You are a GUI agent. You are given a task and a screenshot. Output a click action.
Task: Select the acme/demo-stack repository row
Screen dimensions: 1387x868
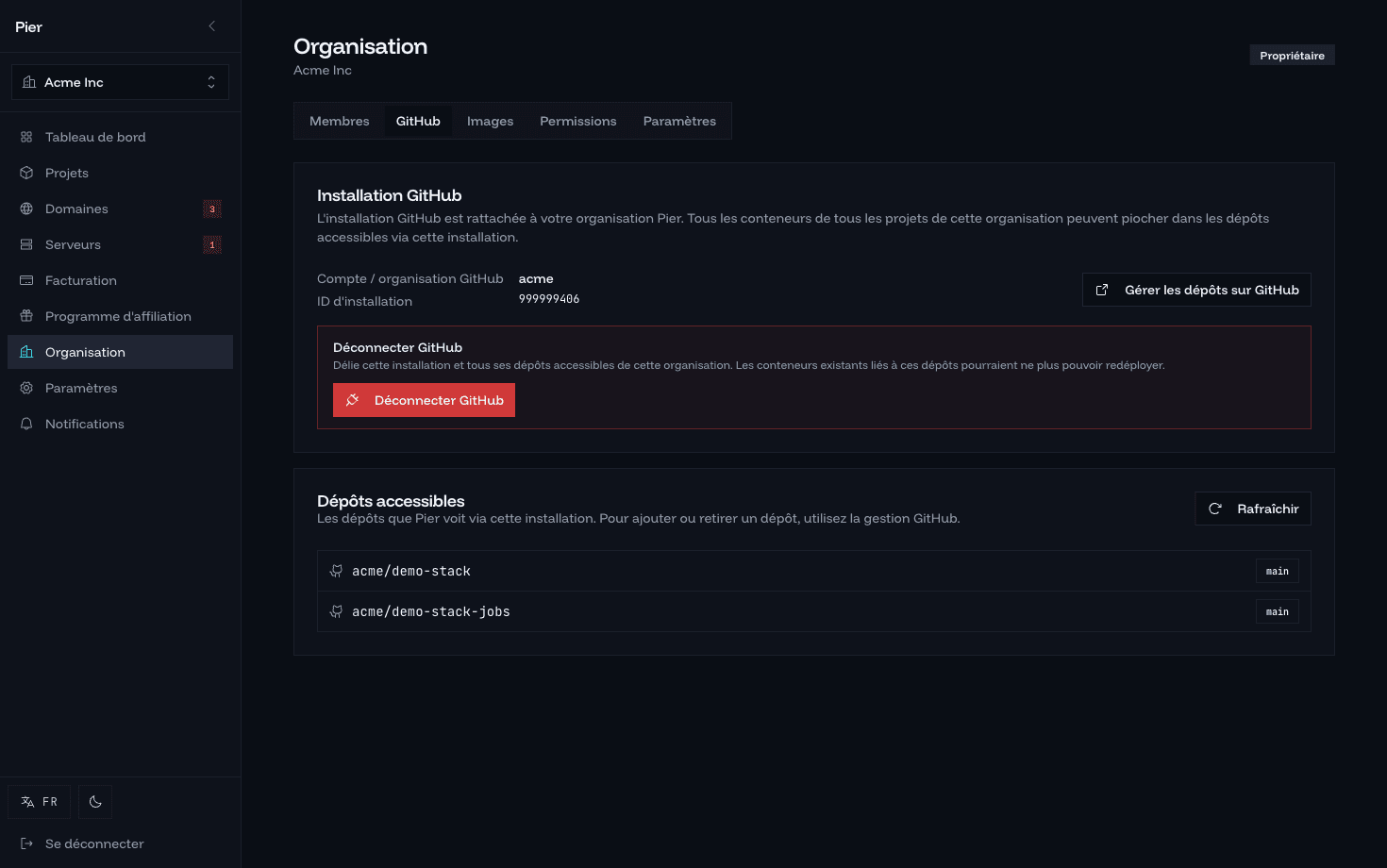coord(814,571)
